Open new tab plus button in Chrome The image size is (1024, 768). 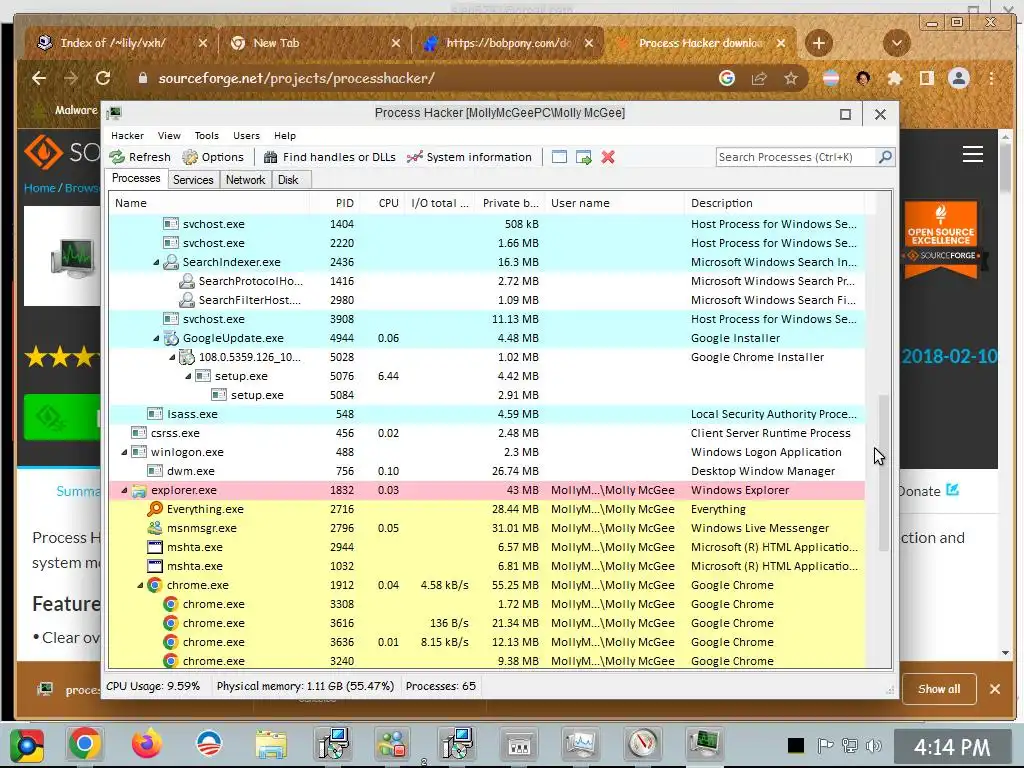(x=818, y=43)
